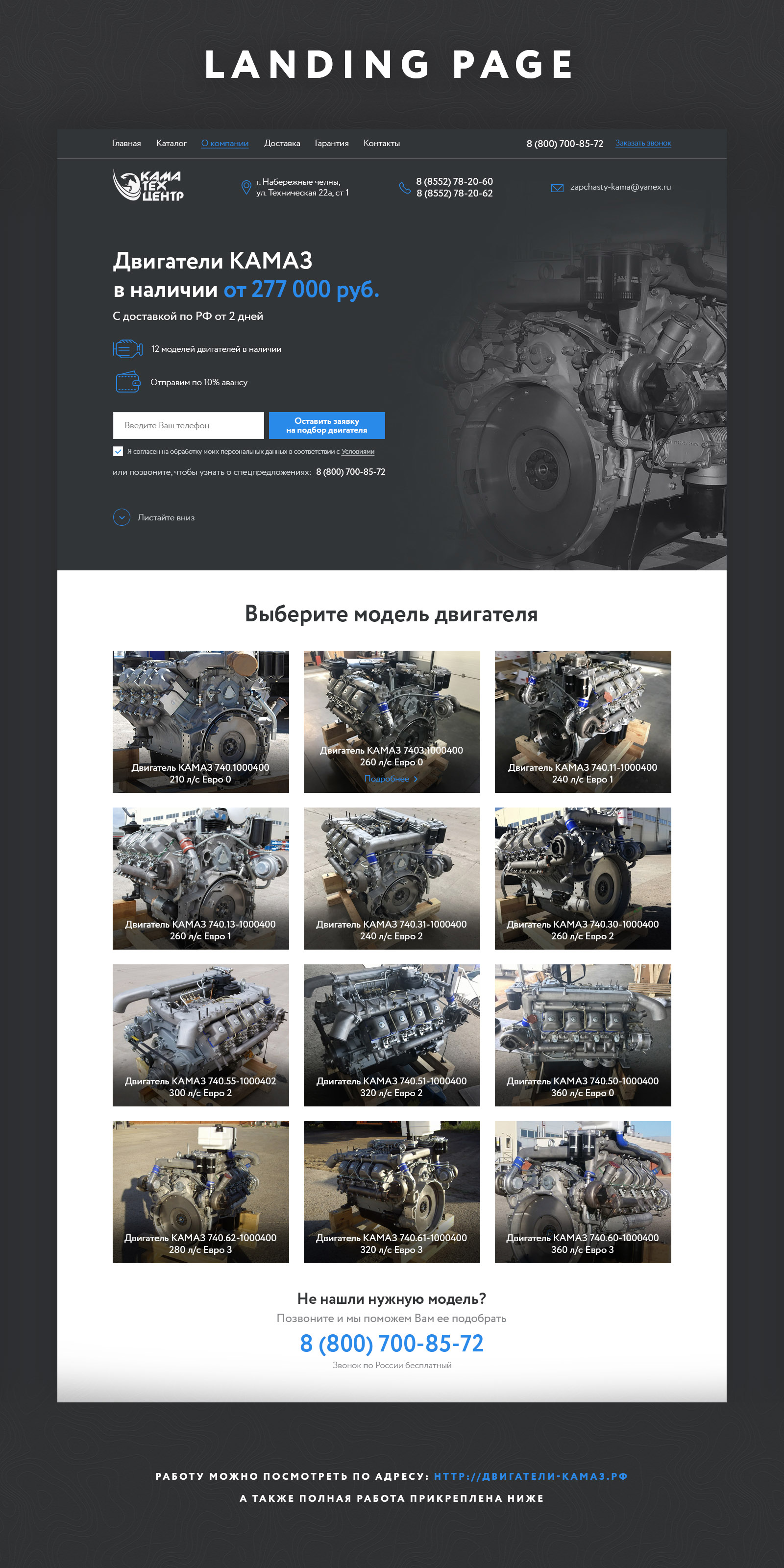Click the arrow next to Подробнее
Image resolution: width=784 pixels, height=1568 pixels.
pos(416,779)
